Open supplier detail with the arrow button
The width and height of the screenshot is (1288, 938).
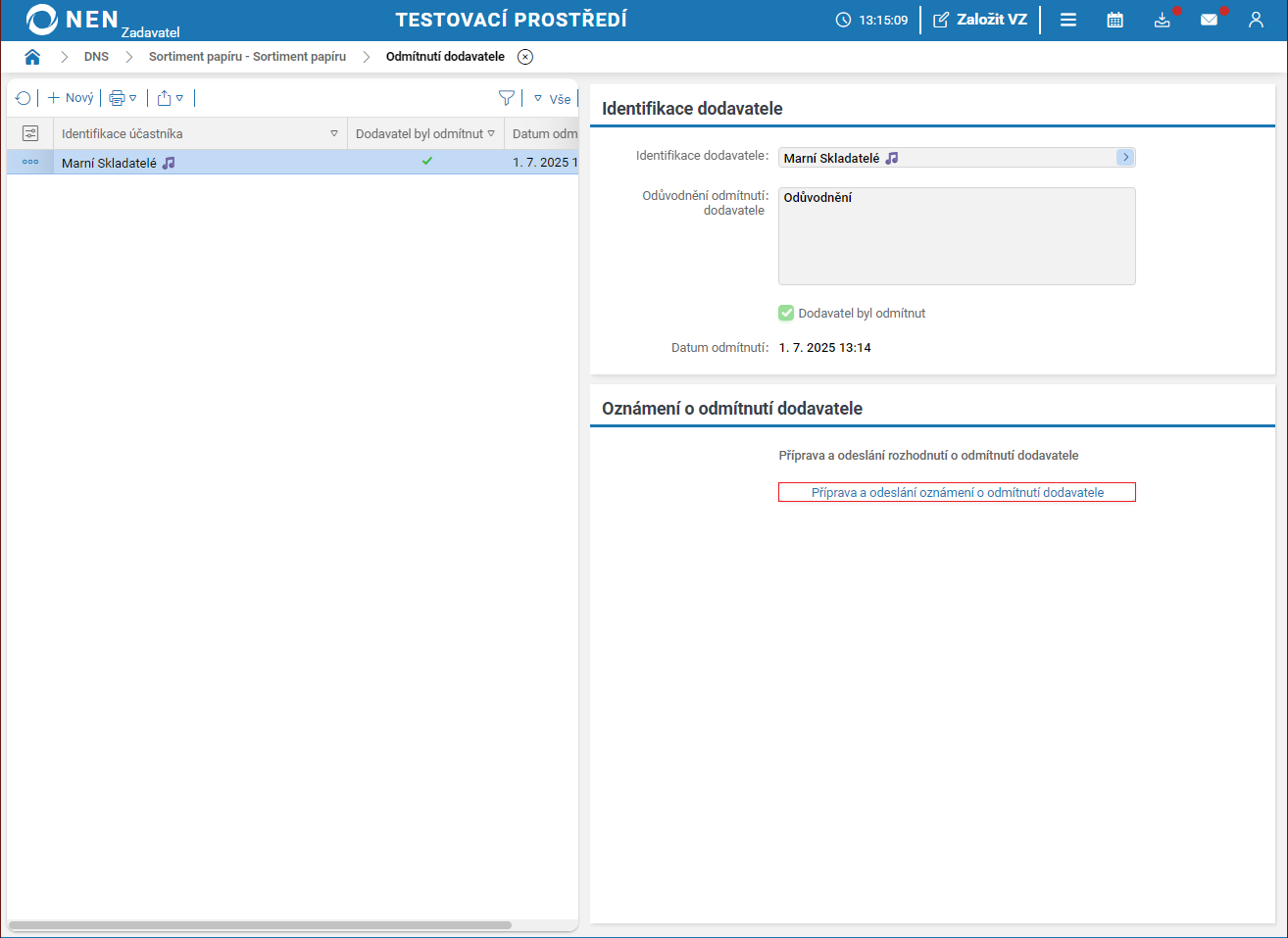(x=1125, y=157)
